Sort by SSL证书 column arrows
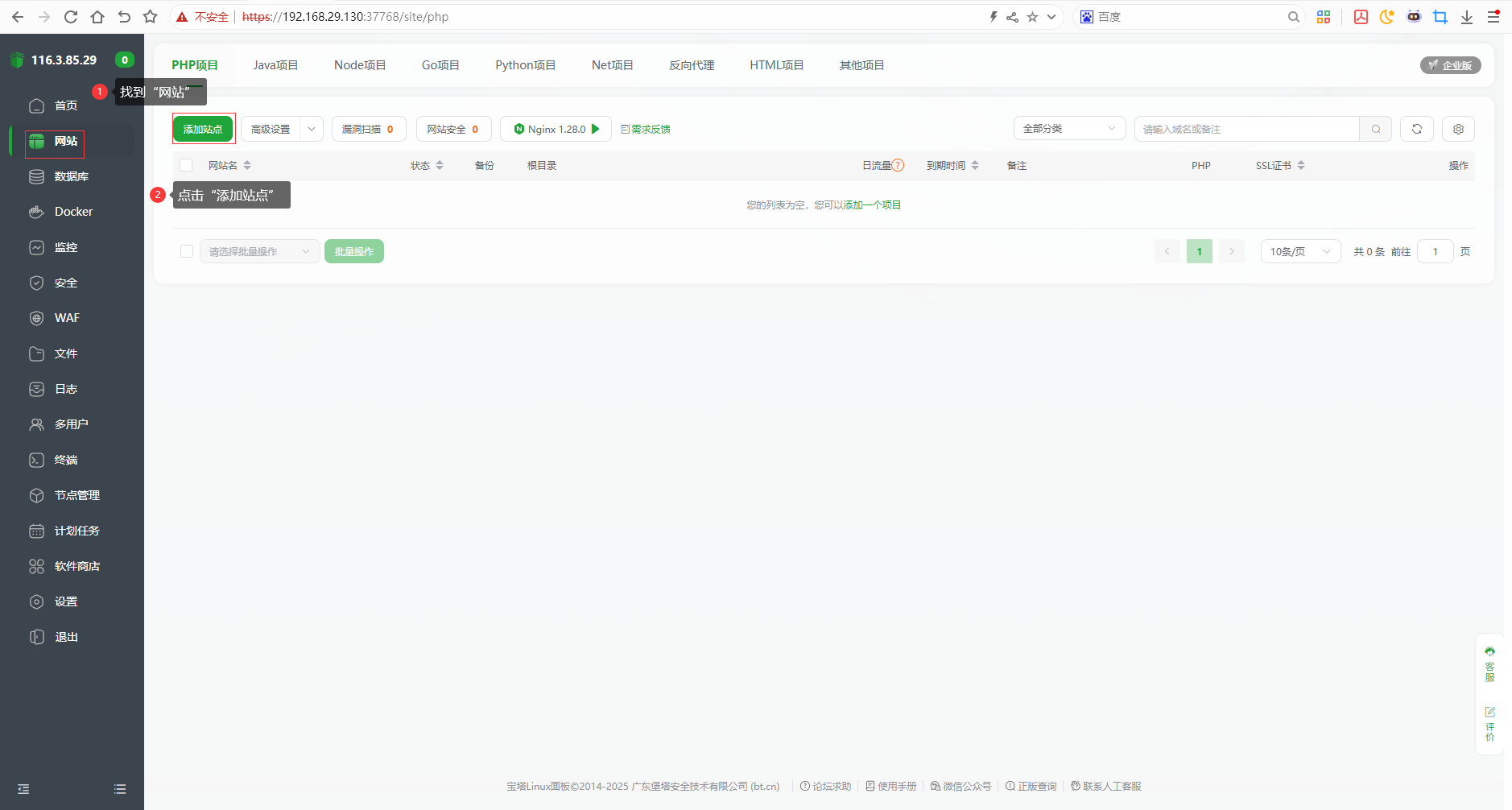 point(1301,165)
